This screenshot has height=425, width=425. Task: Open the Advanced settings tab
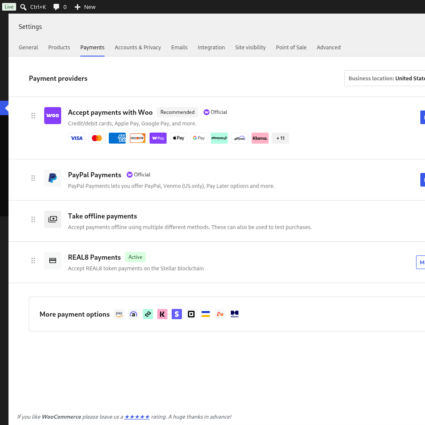[329, 47]
